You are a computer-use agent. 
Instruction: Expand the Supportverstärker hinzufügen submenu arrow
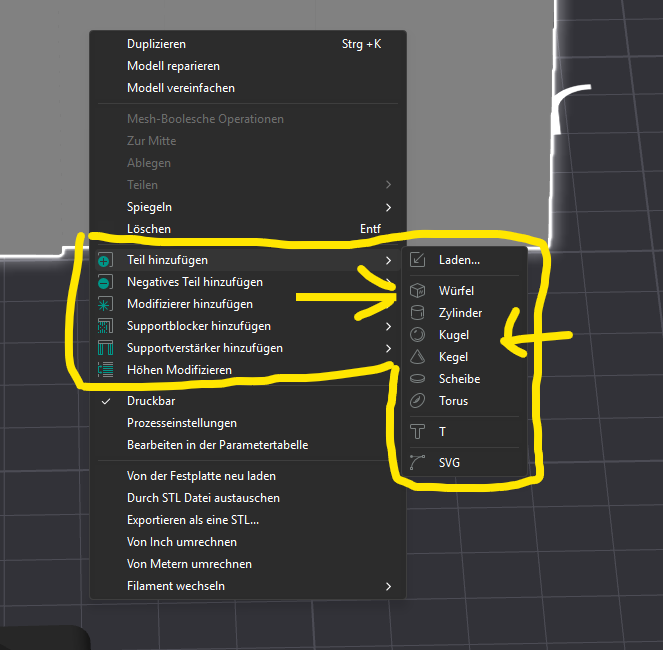click(x=388, y=348)
